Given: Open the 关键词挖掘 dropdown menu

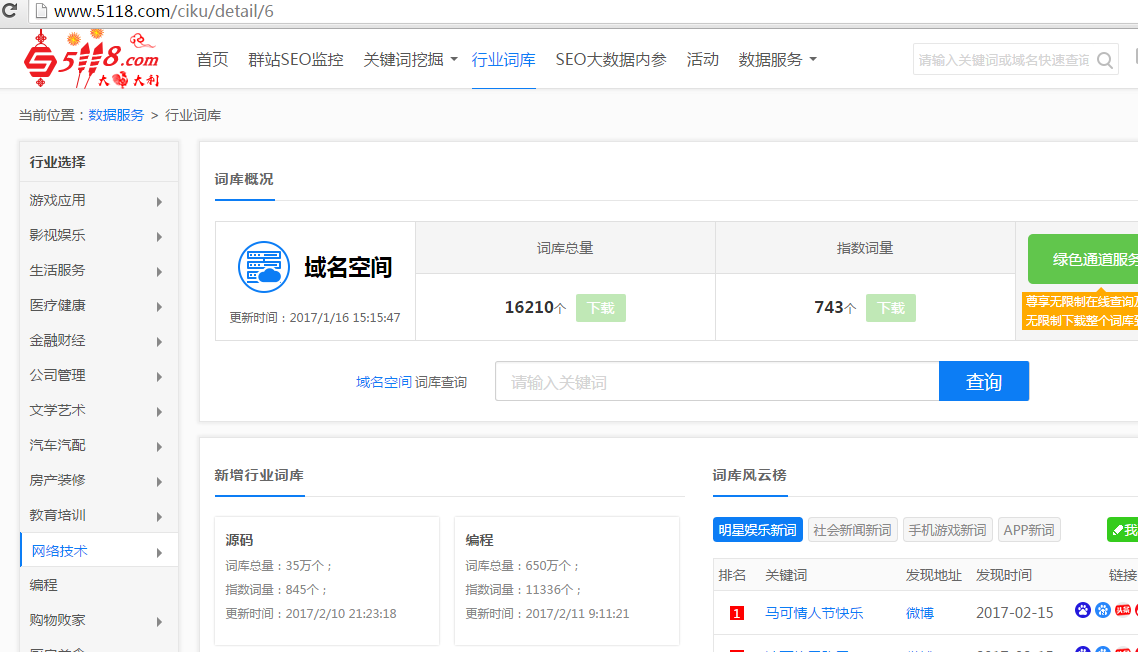Looking at the screenshot, I should 410,60.
